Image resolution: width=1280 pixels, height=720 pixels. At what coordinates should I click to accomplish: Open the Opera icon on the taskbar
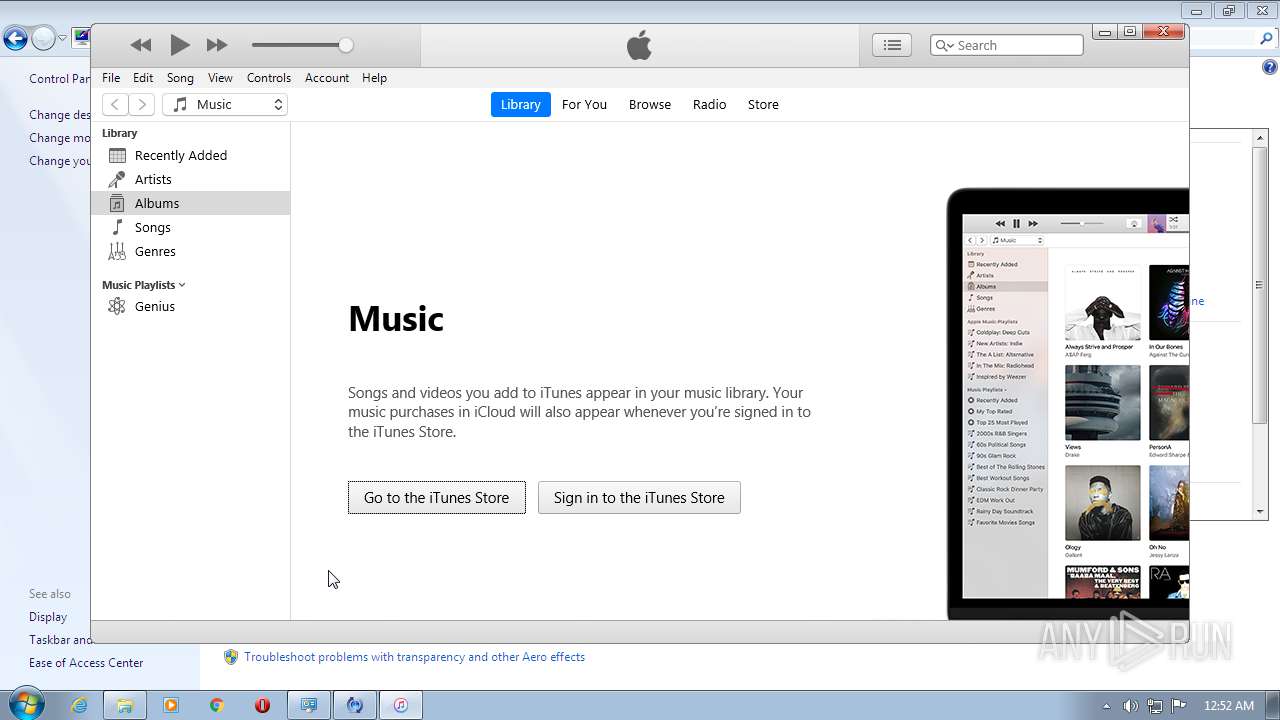coord(262,705)
